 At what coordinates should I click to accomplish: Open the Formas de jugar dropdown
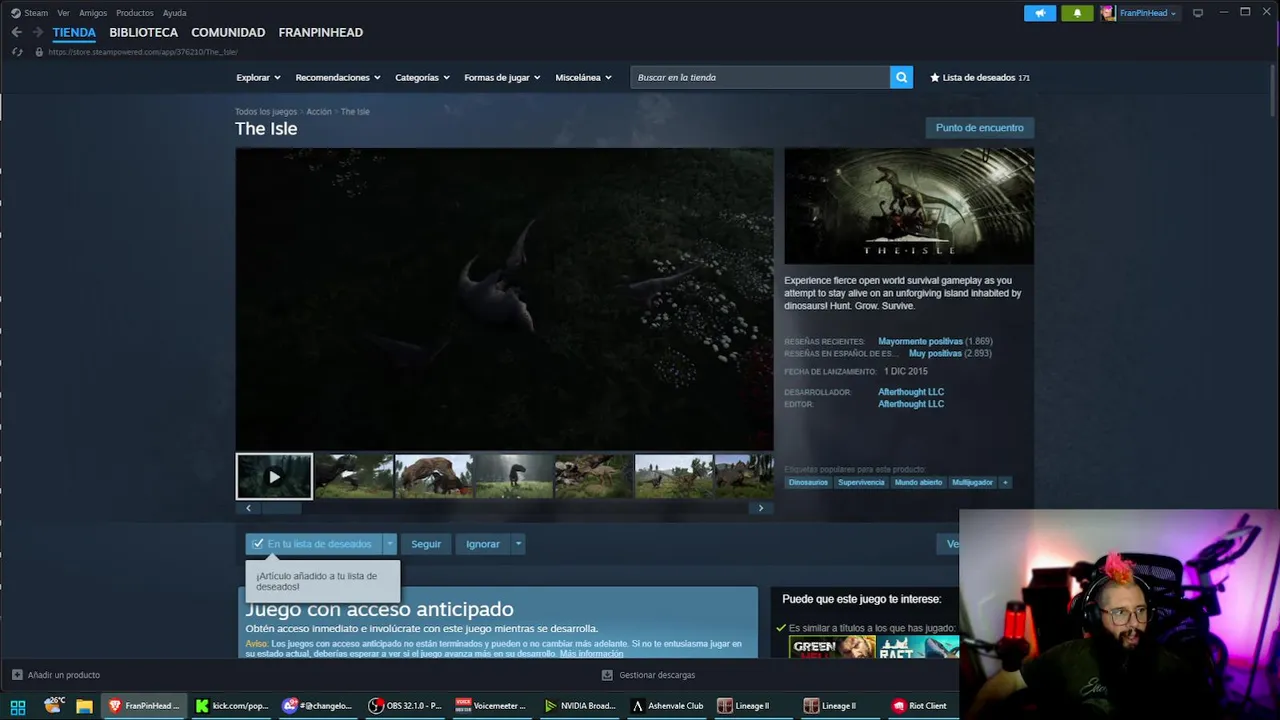point(502,77)
